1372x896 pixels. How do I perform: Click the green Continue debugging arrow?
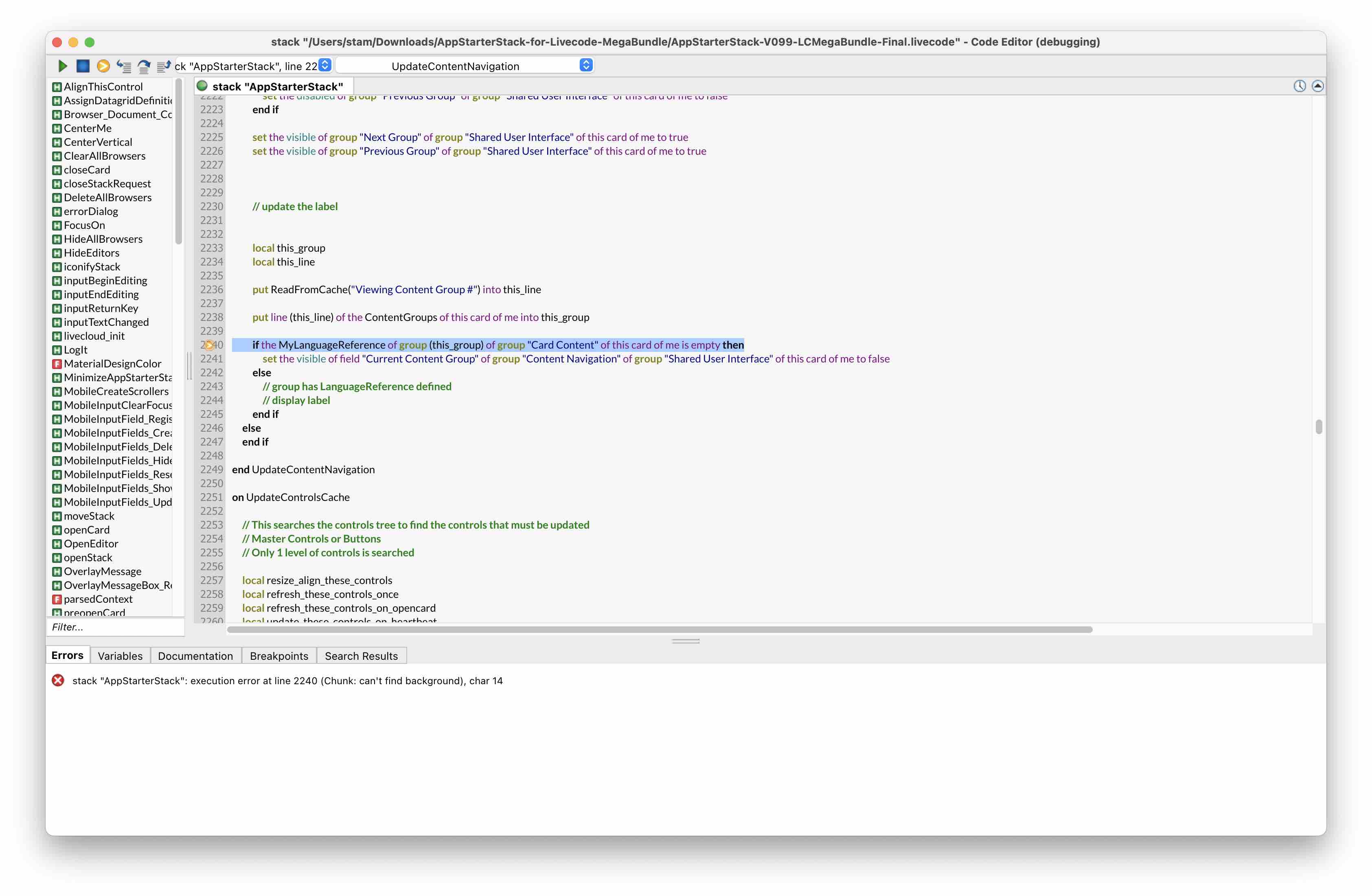(x=62, y=66)
